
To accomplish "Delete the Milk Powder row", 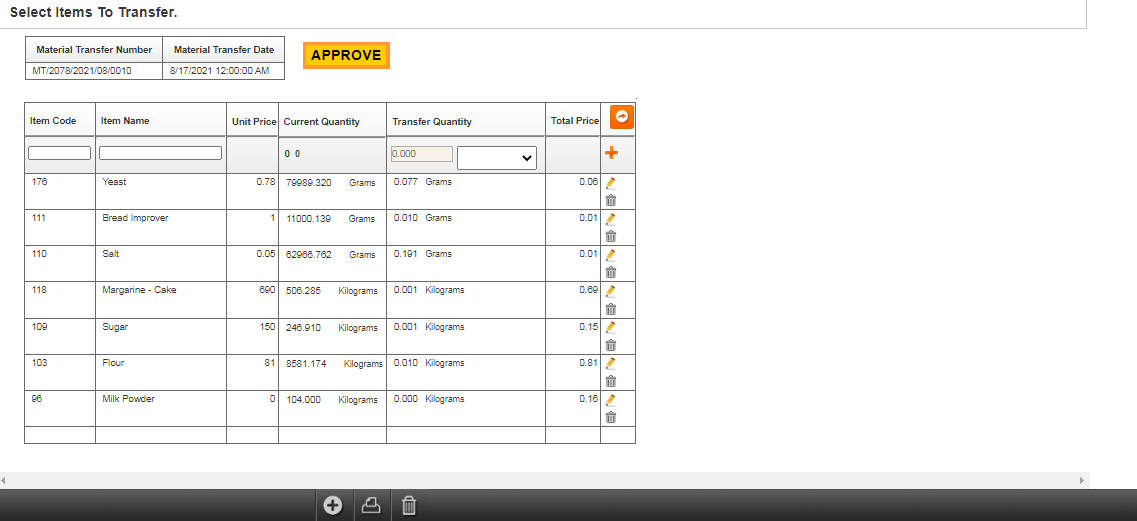I will pos(611,417).
